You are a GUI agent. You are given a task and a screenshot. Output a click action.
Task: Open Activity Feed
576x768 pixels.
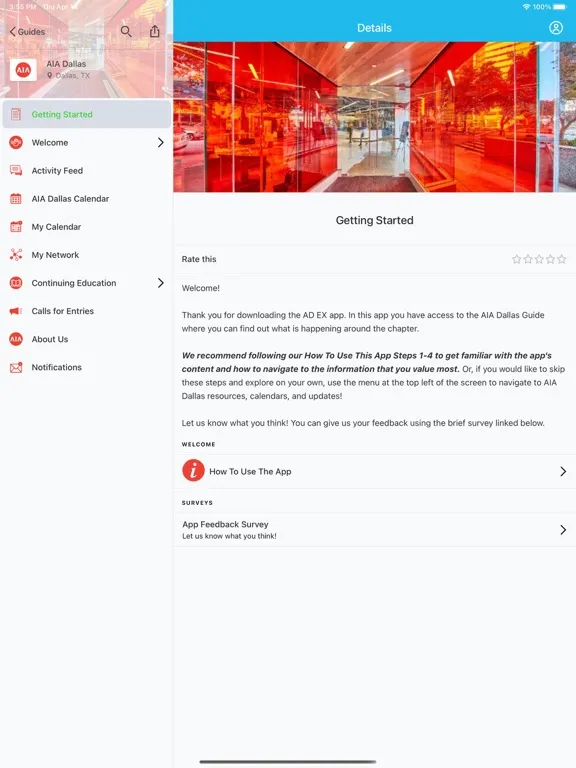[87, 170]
